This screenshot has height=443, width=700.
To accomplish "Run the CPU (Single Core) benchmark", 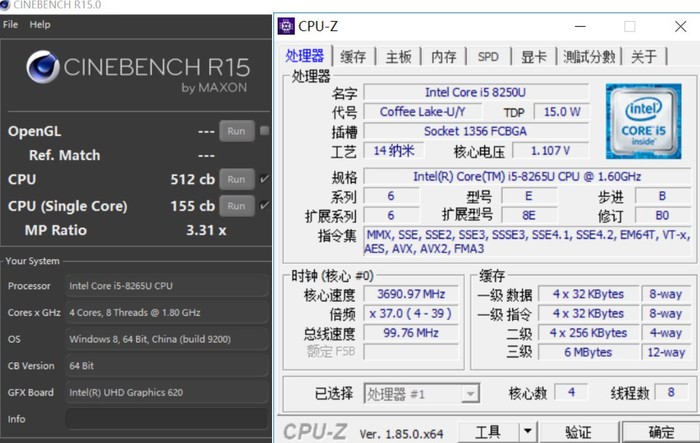I will (x=237, y=206).
